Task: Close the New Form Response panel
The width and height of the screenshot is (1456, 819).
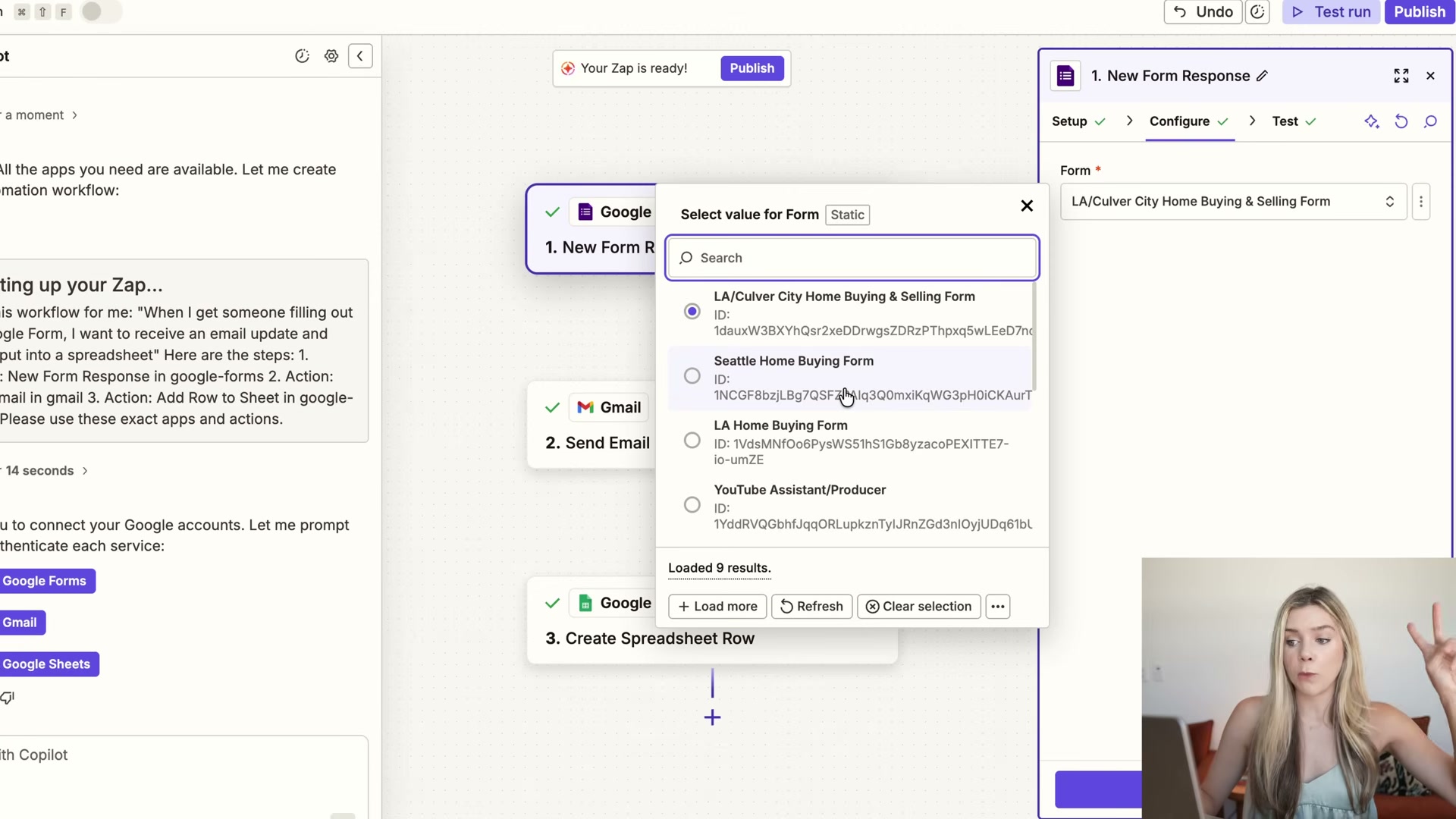Action: 1431,76
